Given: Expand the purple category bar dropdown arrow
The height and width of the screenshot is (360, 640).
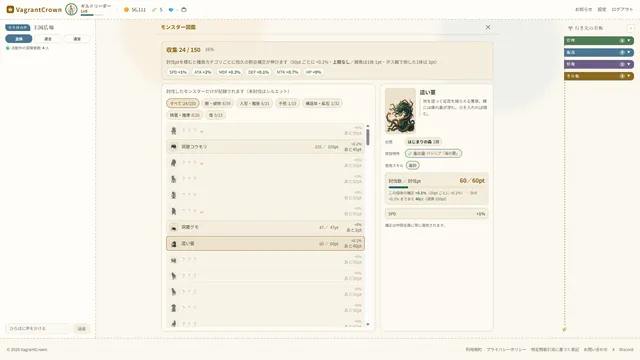Looking at the screenshot, I should pyautogui.click(x=629, y=64).
